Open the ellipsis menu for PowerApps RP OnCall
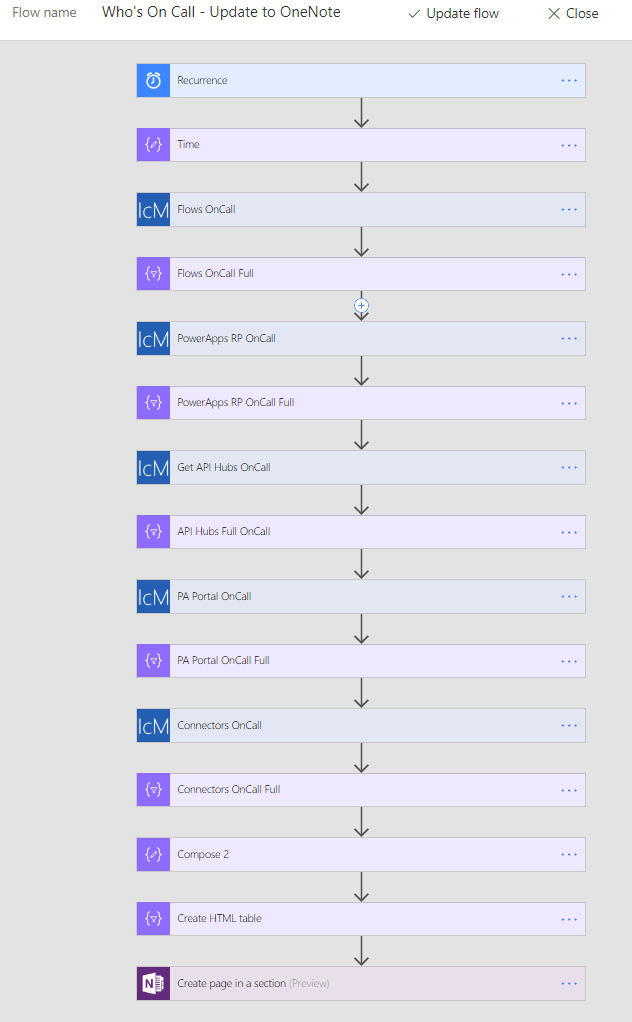Image resolution: width=632 pixels, height=1022 pixels. tap(569, 339)
